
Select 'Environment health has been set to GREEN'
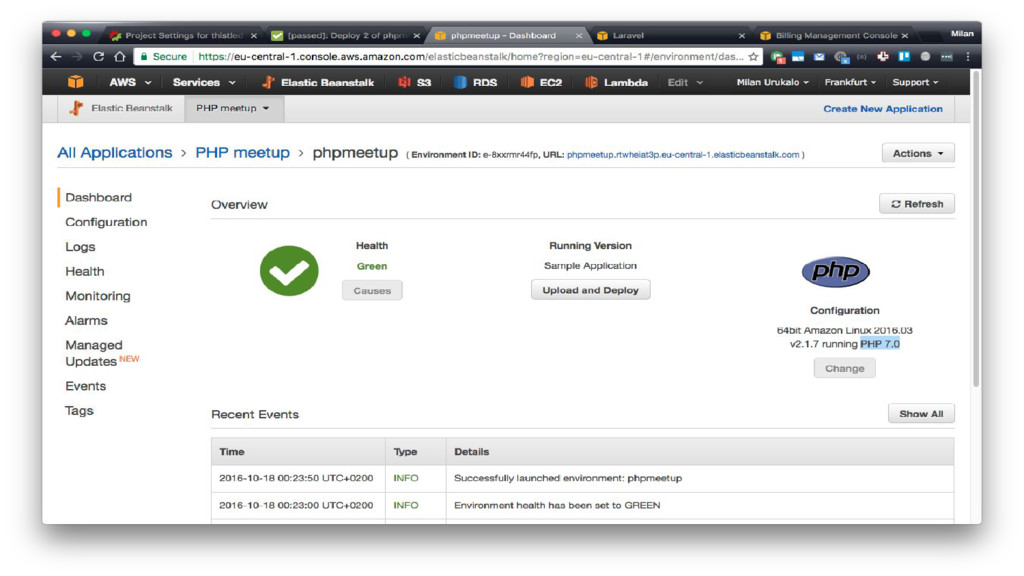tap(557, 505)
